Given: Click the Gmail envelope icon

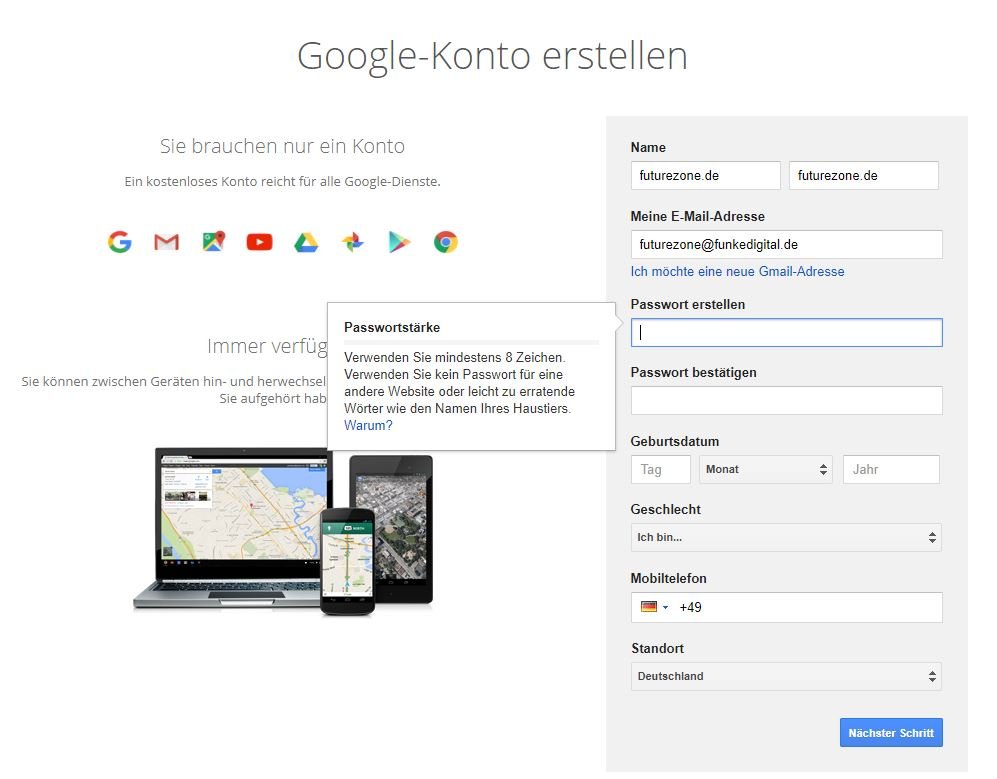Looking at the screenshot, I should tap(167, 242).
